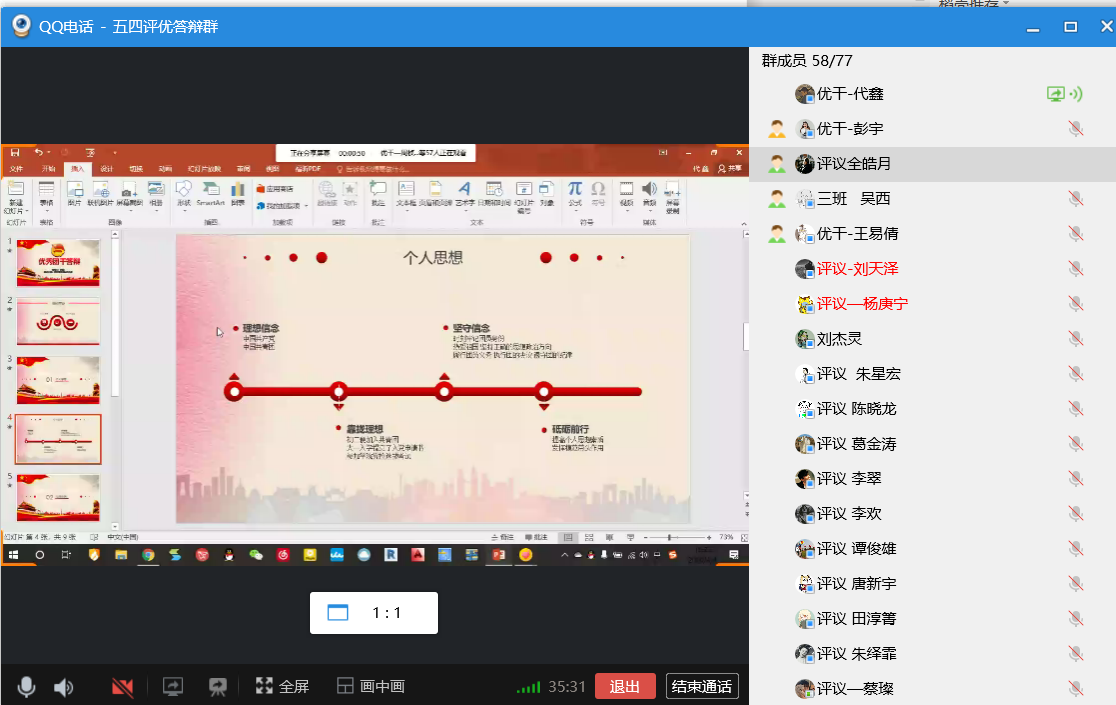Image resolution: width=1116 pixels, height=705 pixels.
Task: Expand the 新建幻灯片 dropdown
Action: click(x=16, y=207)
